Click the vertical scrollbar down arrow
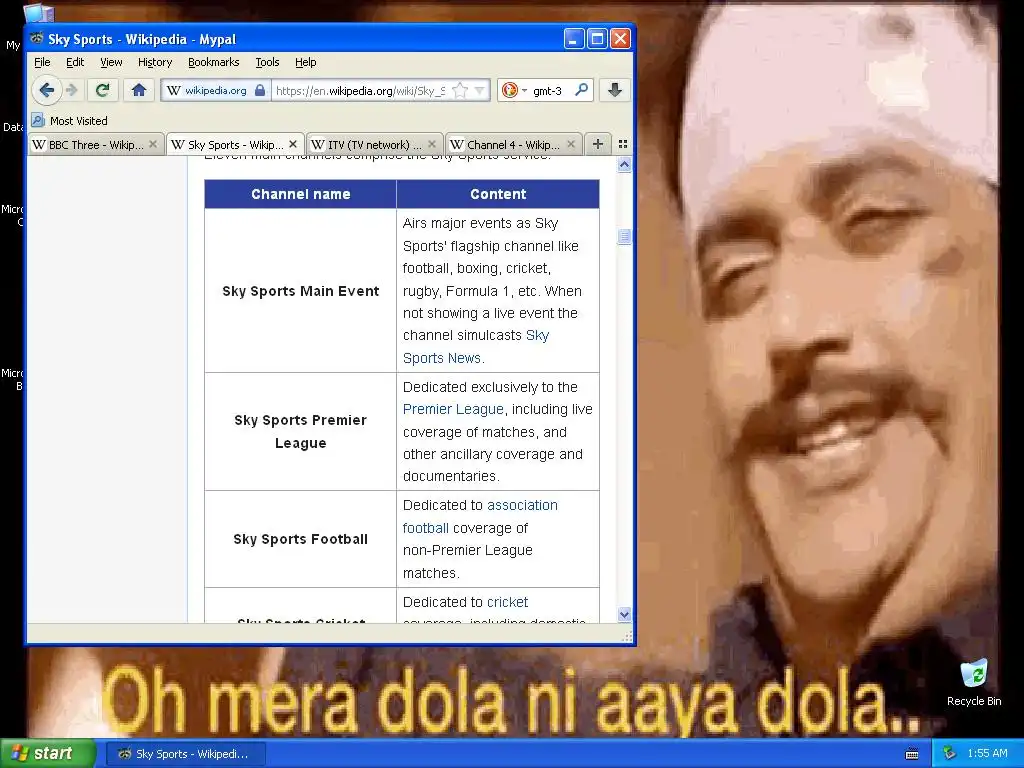This screenshot has width=1024, height=768. coord(624,615)
